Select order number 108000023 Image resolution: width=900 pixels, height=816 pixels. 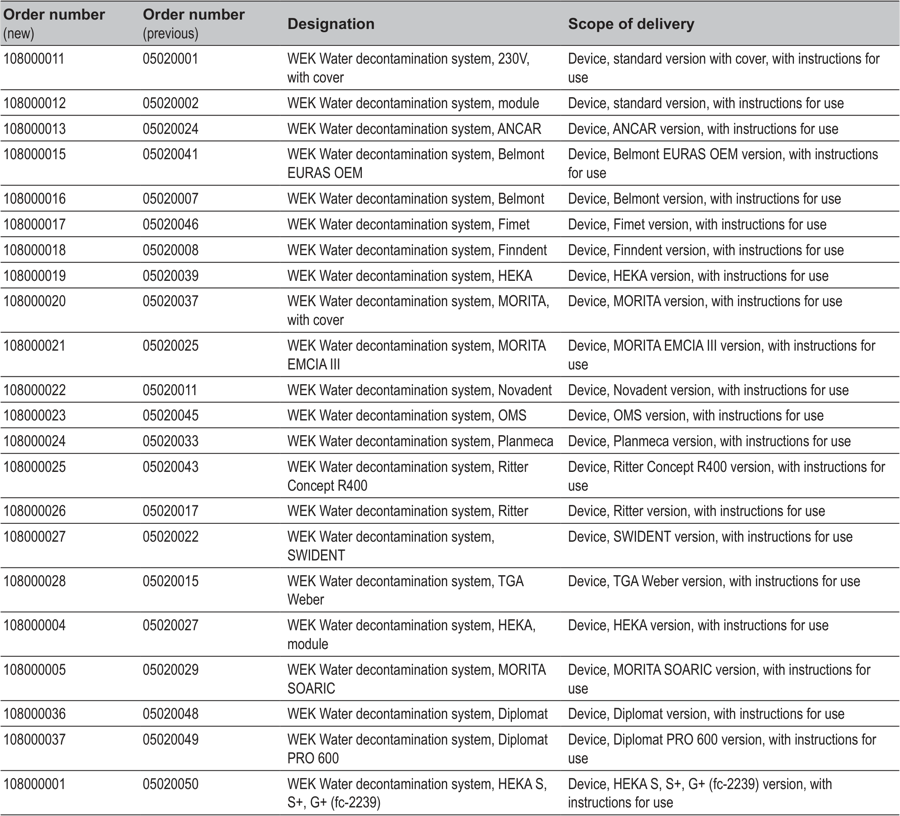(34, 415)
